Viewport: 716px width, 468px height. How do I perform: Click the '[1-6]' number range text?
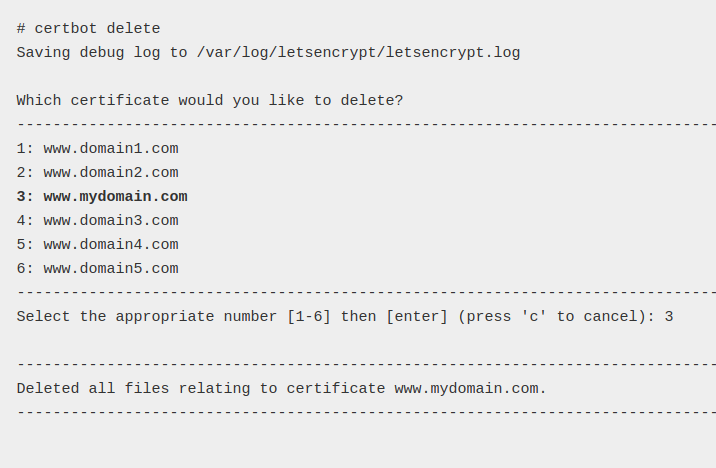[309, 316]
